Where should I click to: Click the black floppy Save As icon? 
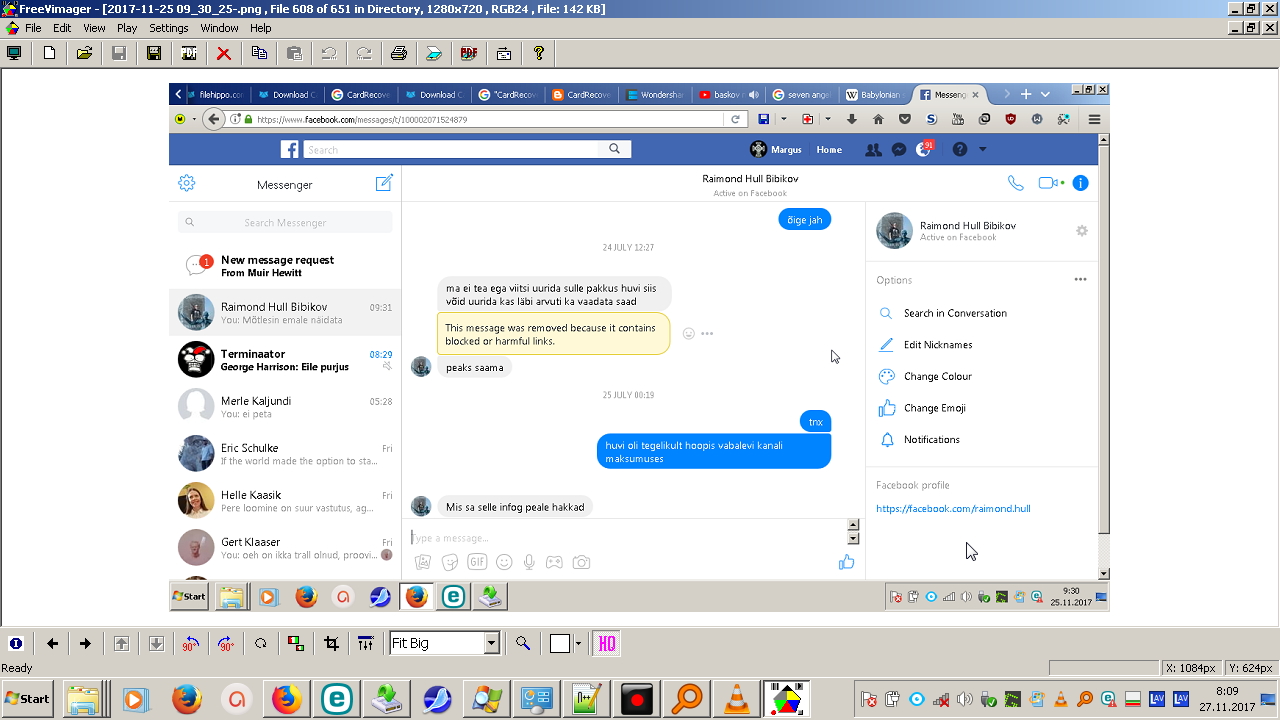(x=154, y=53)
